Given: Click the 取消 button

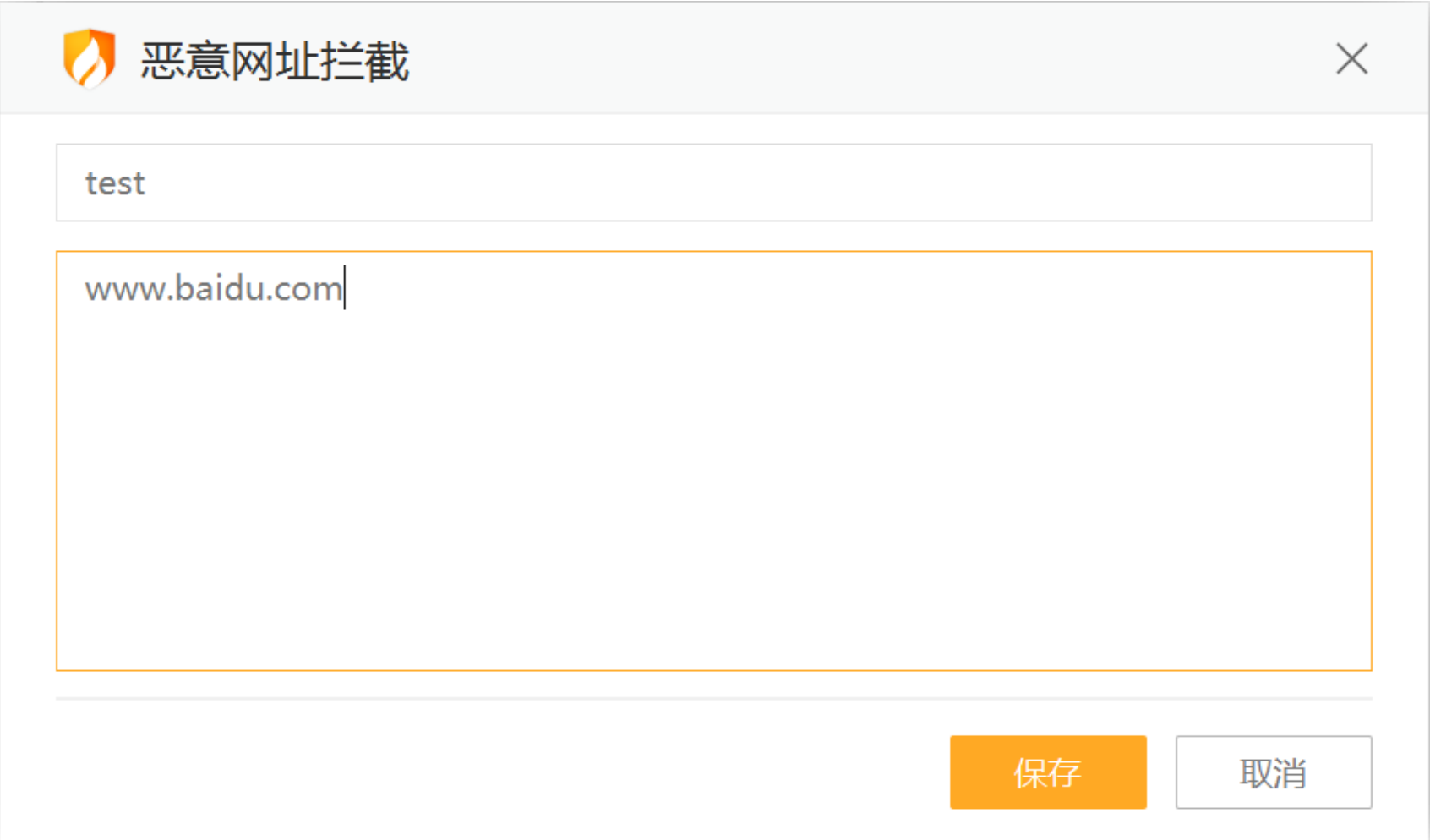Looking at the screenshot, I should pyautogui.click(x=1273, y=772).
